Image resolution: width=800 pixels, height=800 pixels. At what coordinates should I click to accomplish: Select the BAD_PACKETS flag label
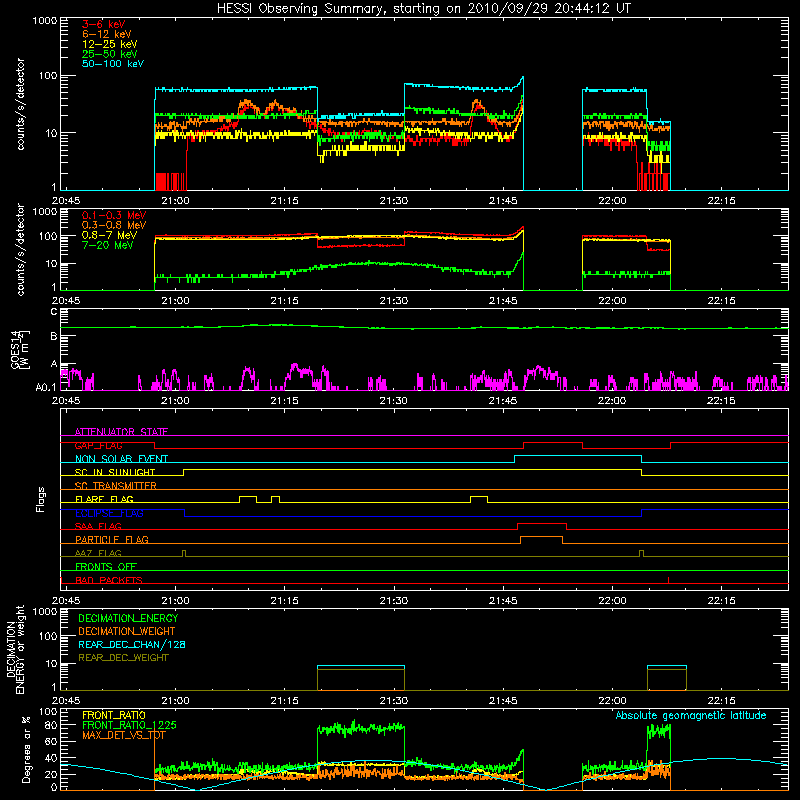click(x=109, y=580)
